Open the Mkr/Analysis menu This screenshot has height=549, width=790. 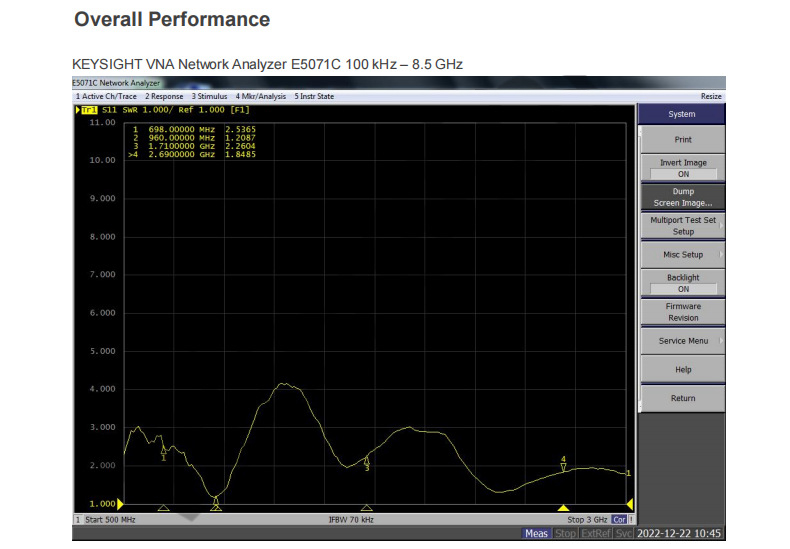[261, 96]
